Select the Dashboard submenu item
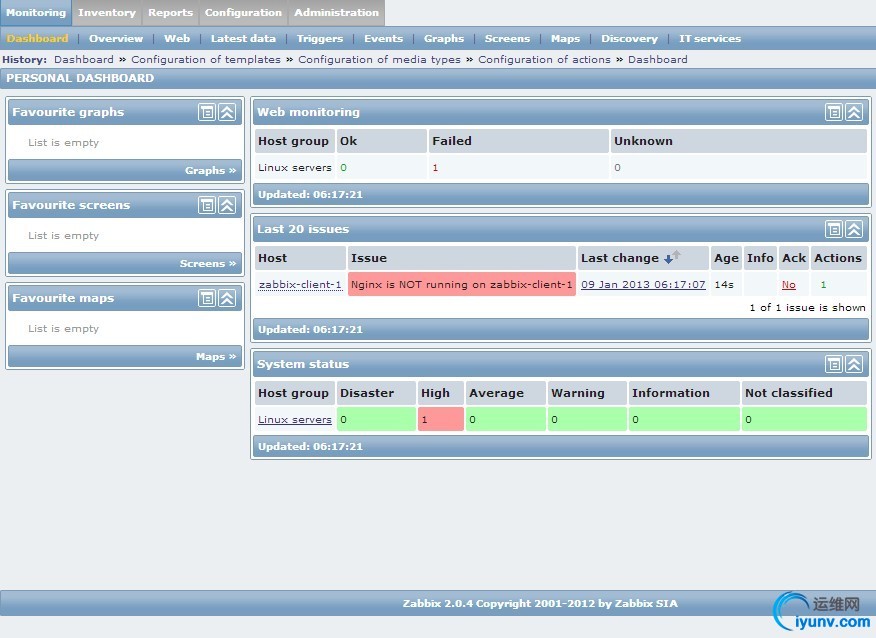876x638 pixels. (x=37, y=39)
